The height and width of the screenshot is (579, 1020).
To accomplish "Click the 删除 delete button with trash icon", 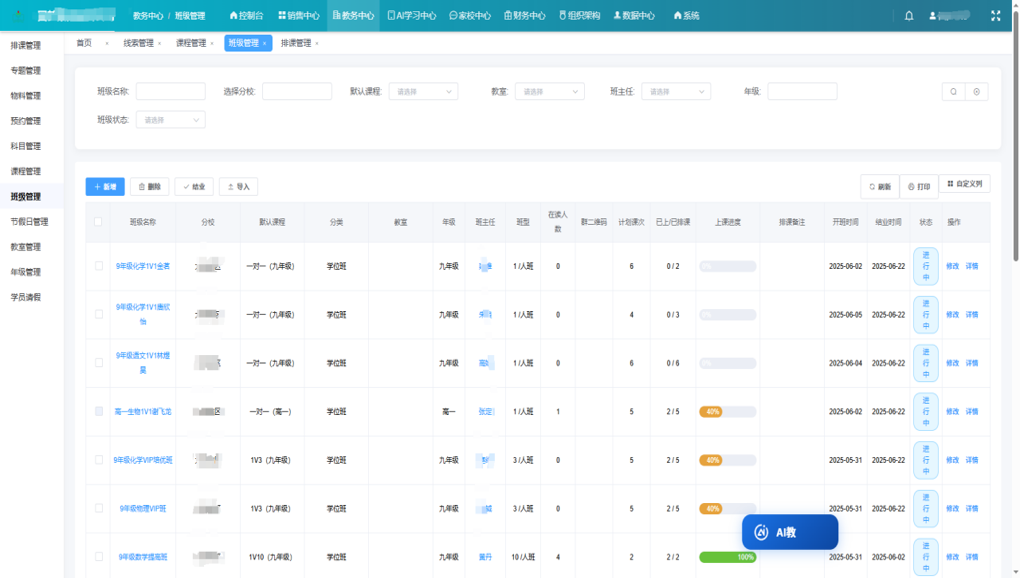I will pyautogui.click(x=150, y=187).
